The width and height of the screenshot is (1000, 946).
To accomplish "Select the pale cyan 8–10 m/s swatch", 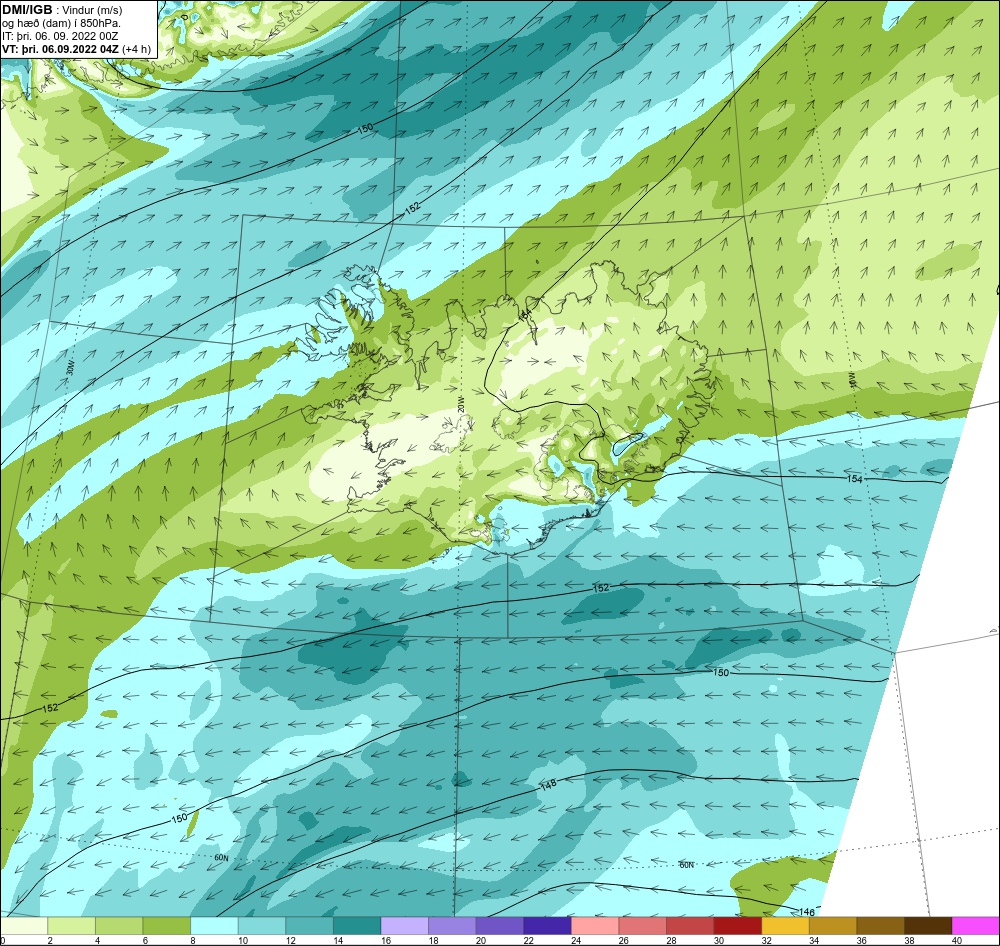I will coord(214,925).
